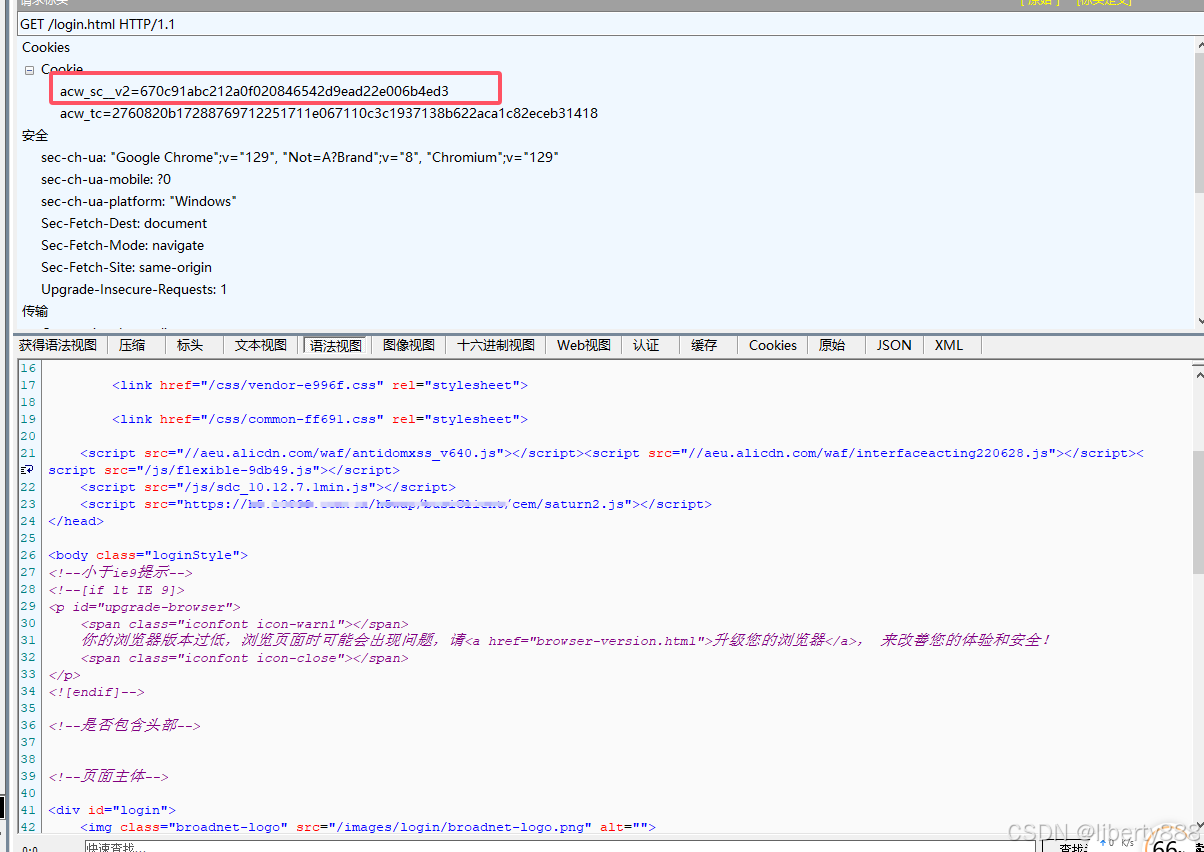
Task: Select the acw_tc cookie row
Action: (329, 113)
